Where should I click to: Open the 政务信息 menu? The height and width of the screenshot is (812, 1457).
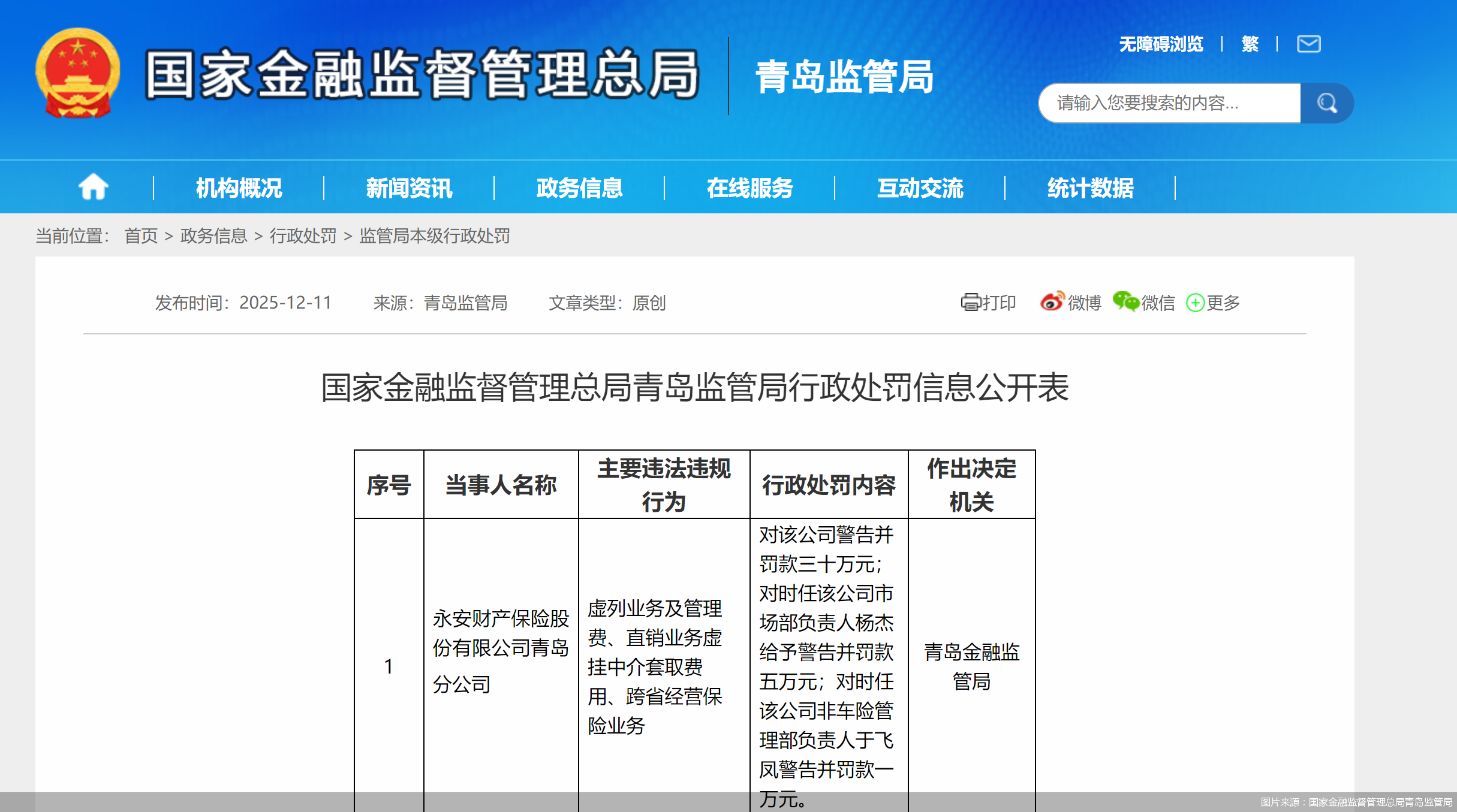579,188
